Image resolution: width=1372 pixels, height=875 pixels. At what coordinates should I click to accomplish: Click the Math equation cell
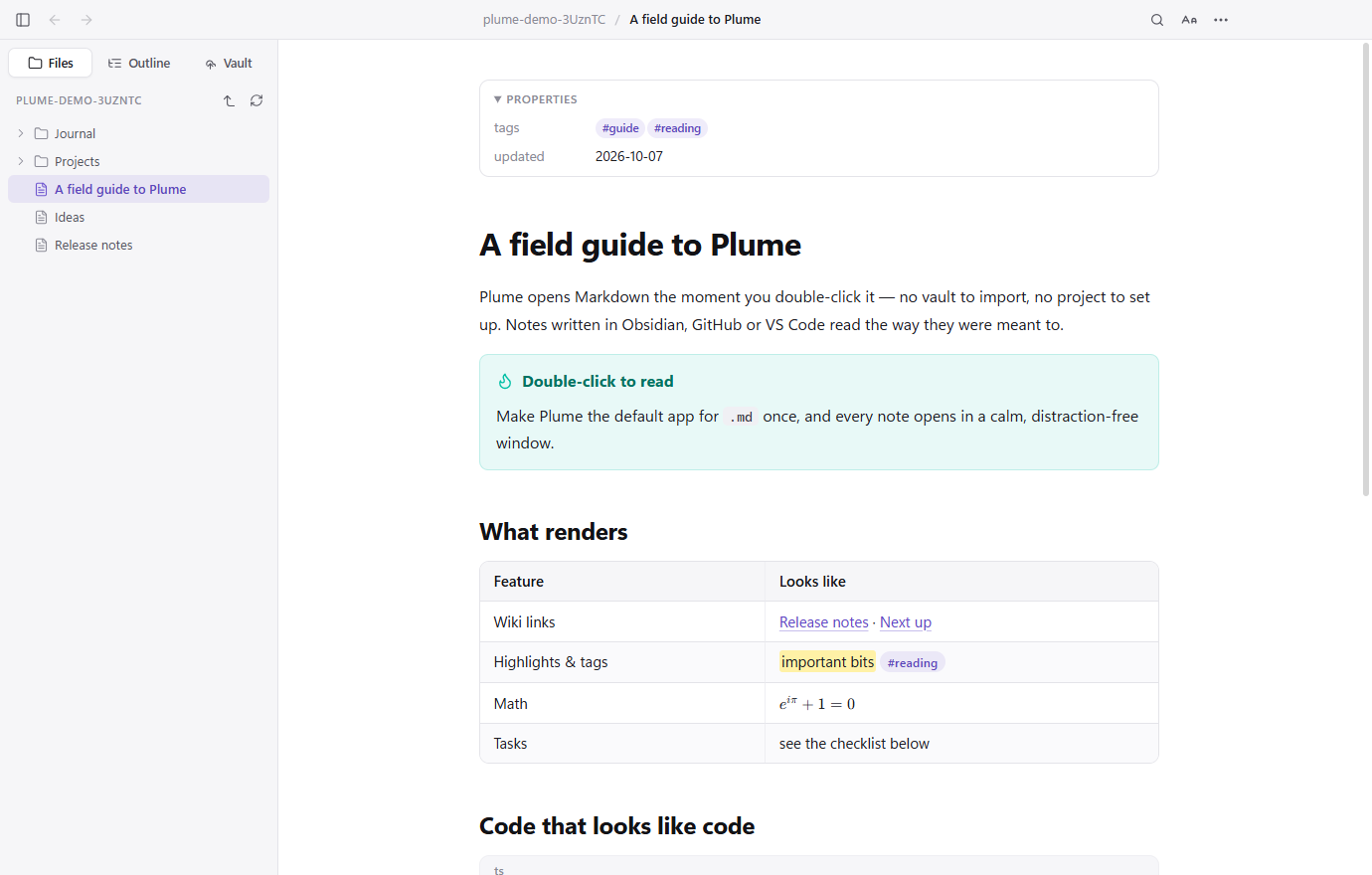pyautogui.click(x=961, y=703)
